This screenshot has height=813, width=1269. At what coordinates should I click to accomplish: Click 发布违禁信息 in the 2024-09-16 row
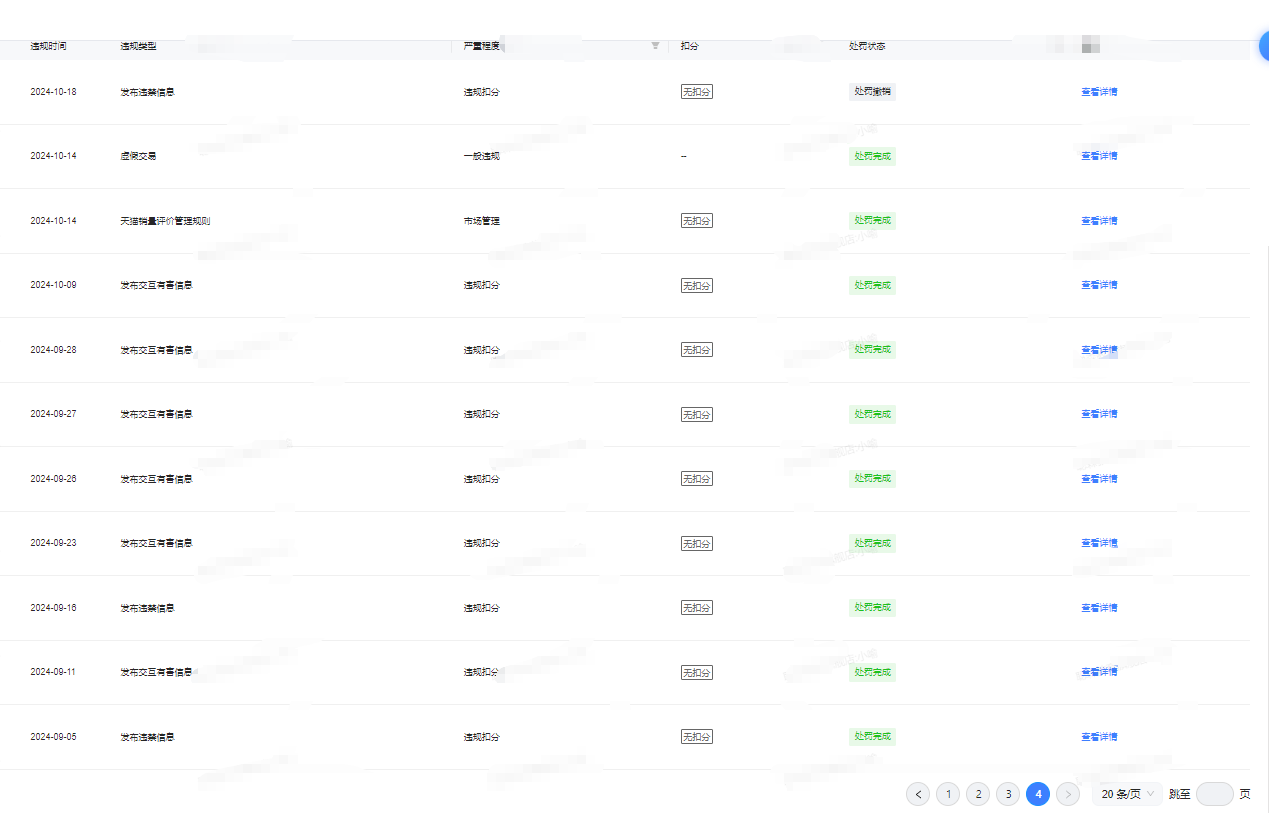(x=147, y=608)
